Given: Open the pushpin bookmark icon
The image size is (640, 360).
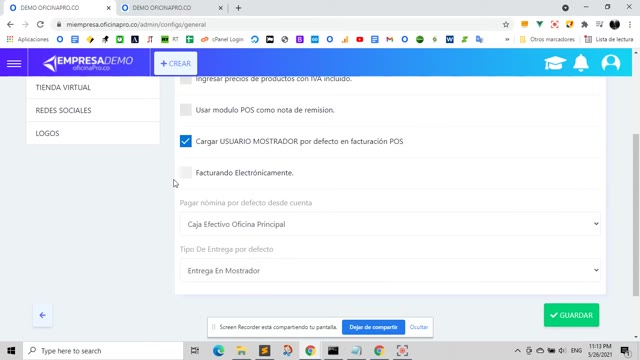Looking at the screenshot, I should click(105, 40).
